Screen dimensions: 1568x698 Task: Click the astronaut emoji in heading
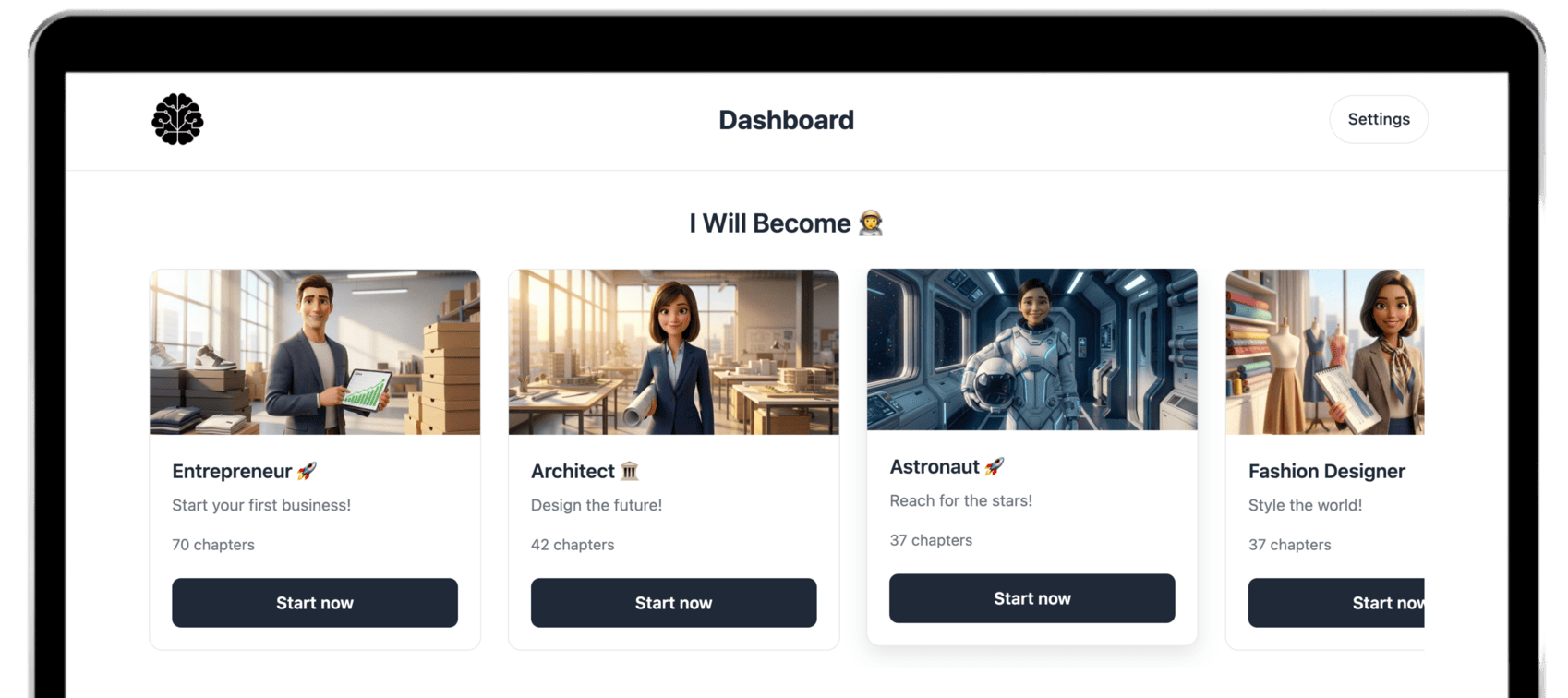[871, 223]
